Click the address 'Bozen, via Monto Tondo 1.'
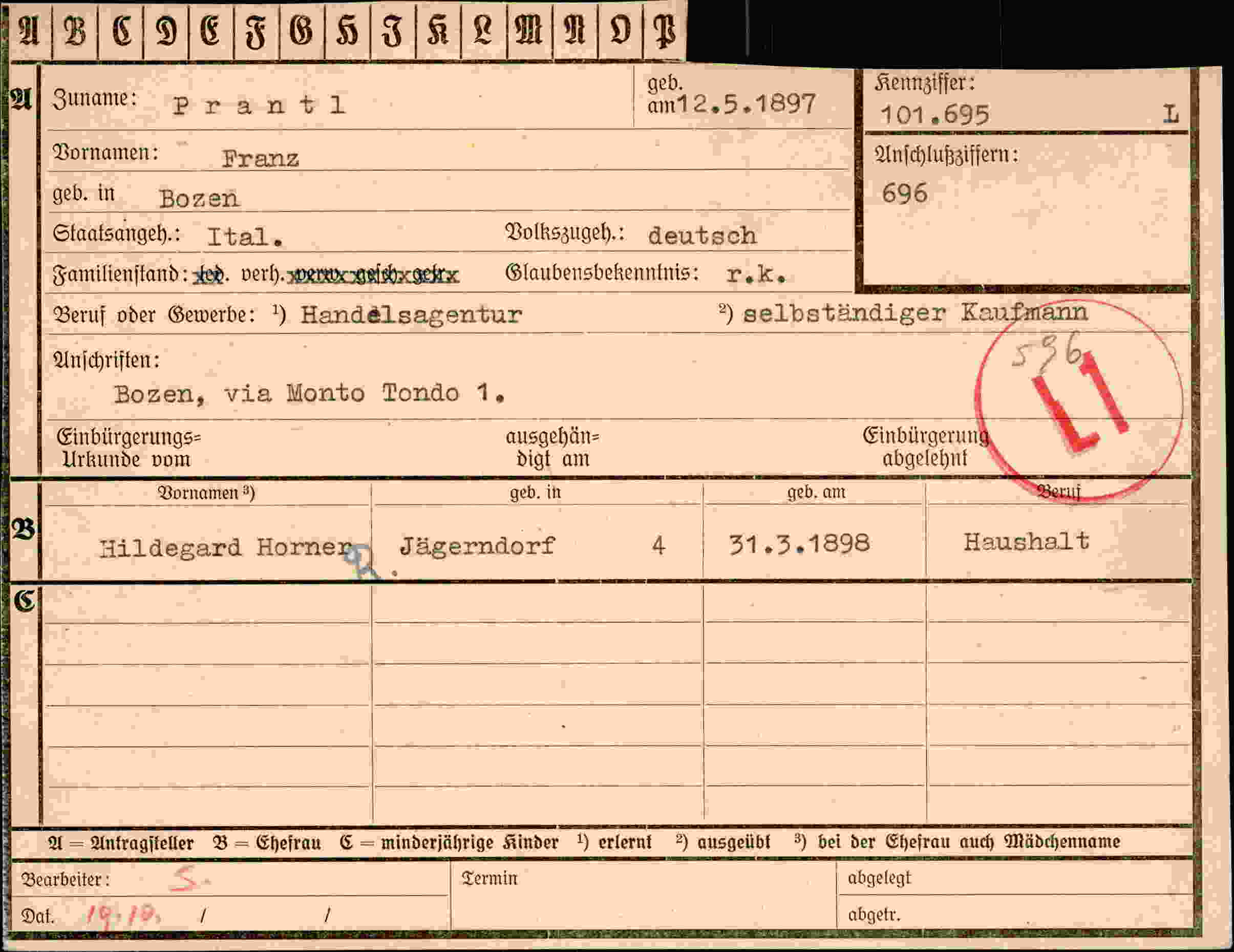This screenshot has height=952, width=1234. [x=310, y=394]
